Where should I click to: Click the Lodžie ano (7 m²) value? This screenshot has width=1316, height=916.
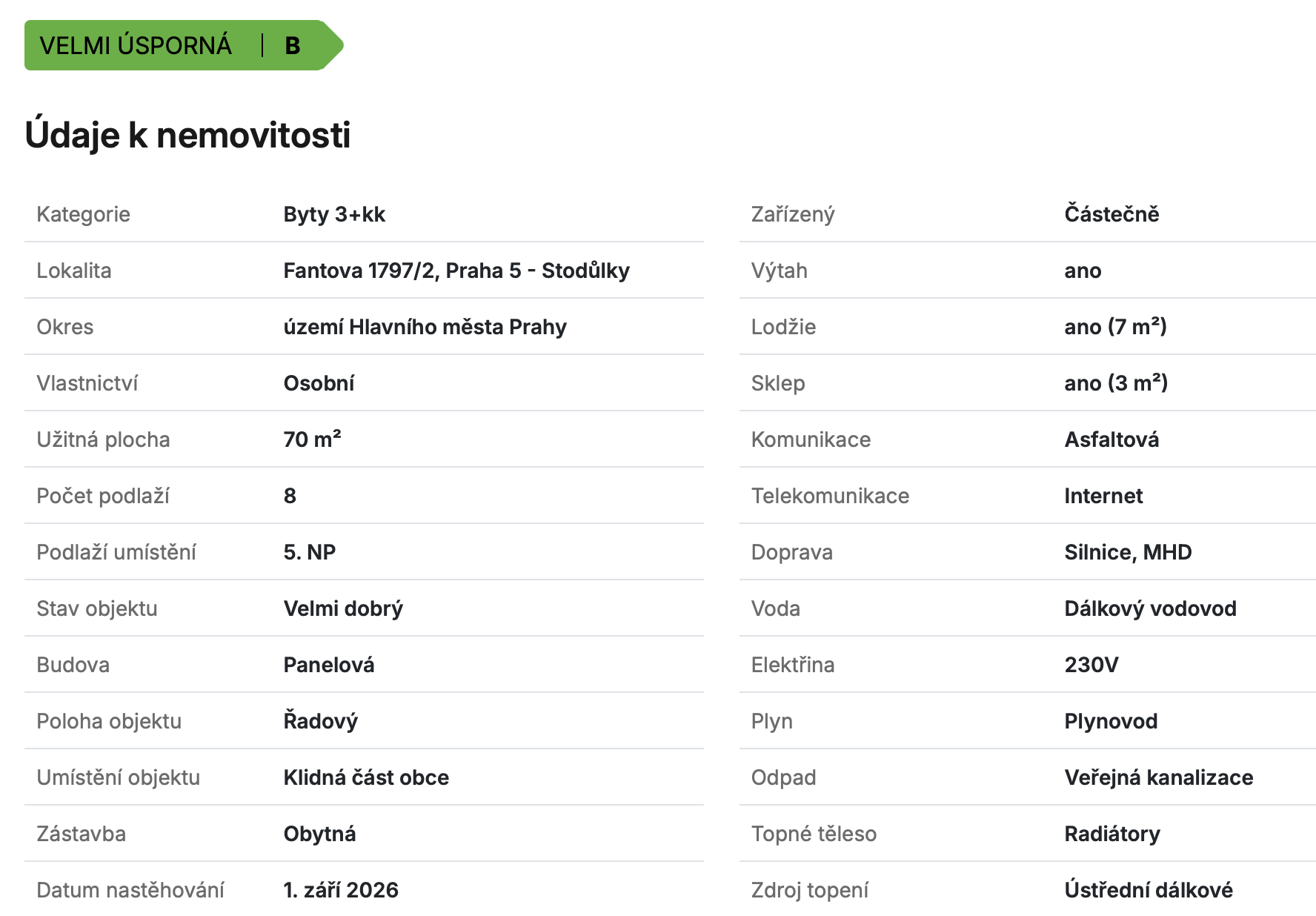(x=1115, y=327)
